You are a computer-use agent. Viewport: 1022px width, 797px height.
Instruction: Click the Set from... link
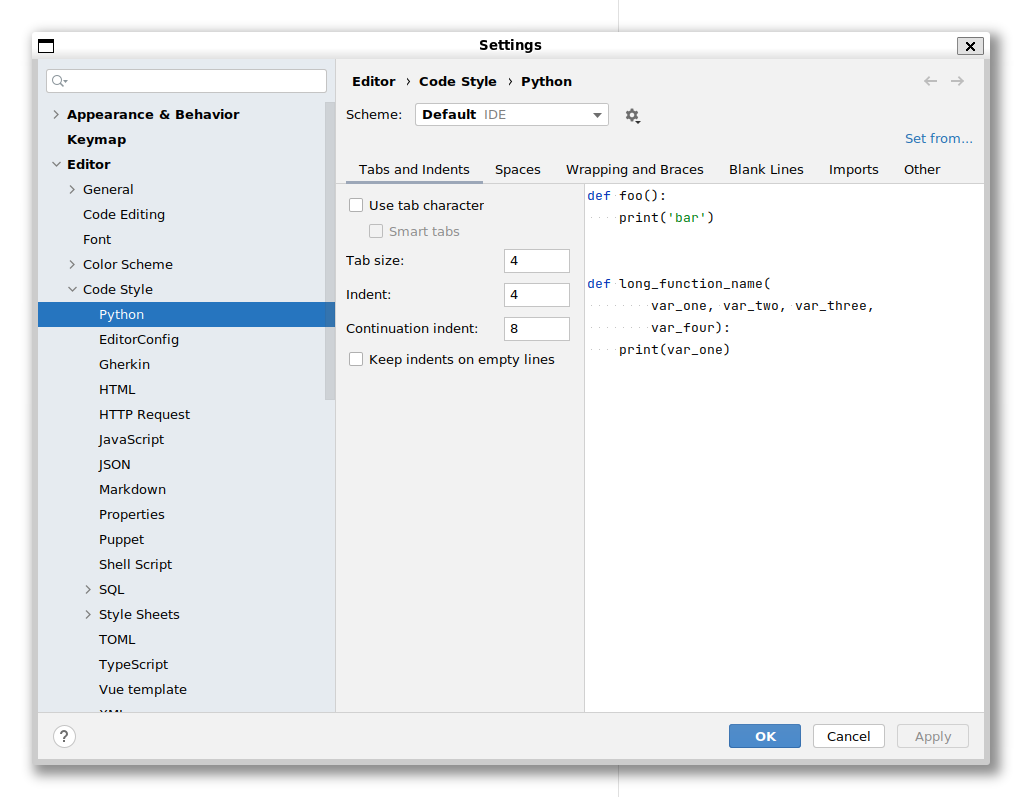click(x=939, y=138)
